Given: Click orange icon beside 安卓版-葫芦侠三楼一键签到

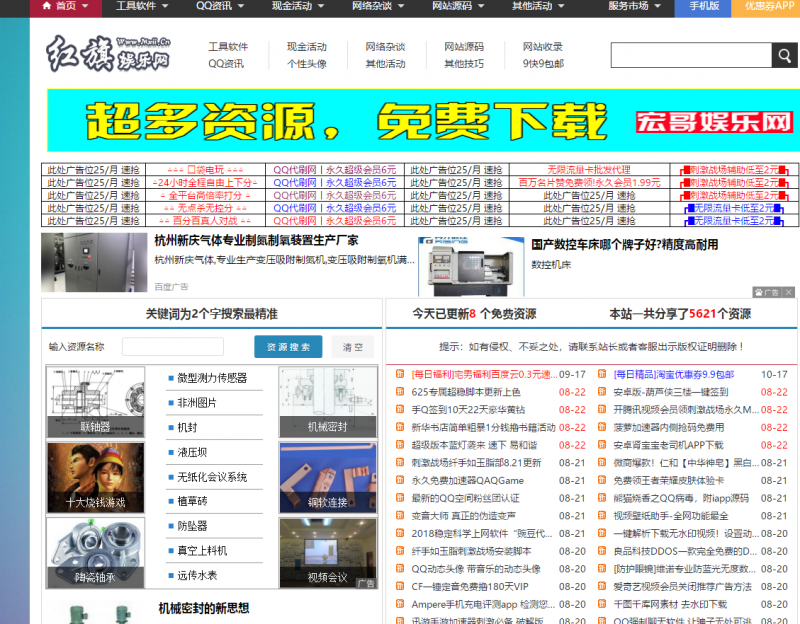Looking at the screenshot, I should point(602,392).
